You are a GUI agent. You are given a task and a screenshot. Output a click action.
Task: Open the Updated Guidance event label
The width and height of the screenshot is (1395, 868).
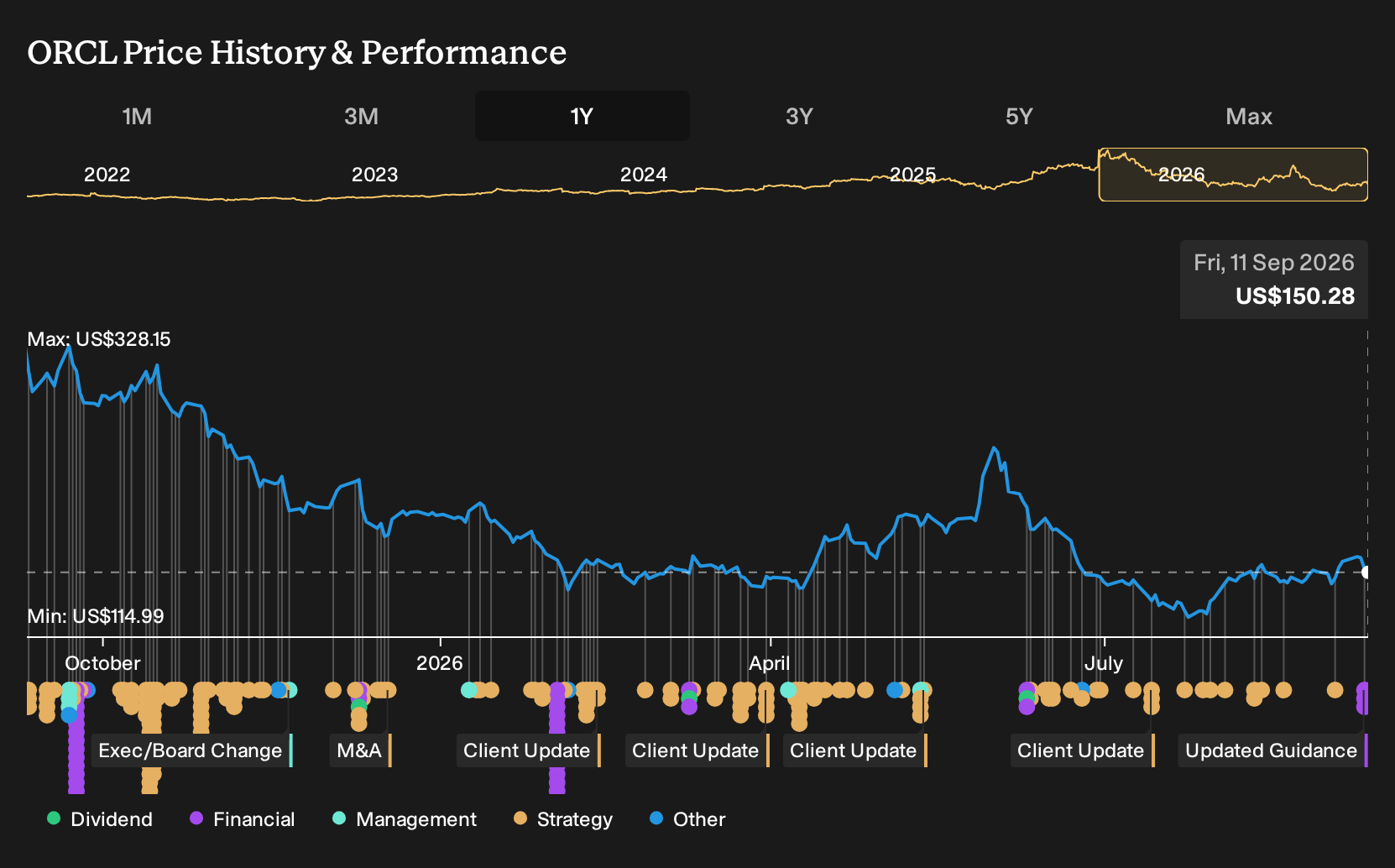pos(1273,750)
